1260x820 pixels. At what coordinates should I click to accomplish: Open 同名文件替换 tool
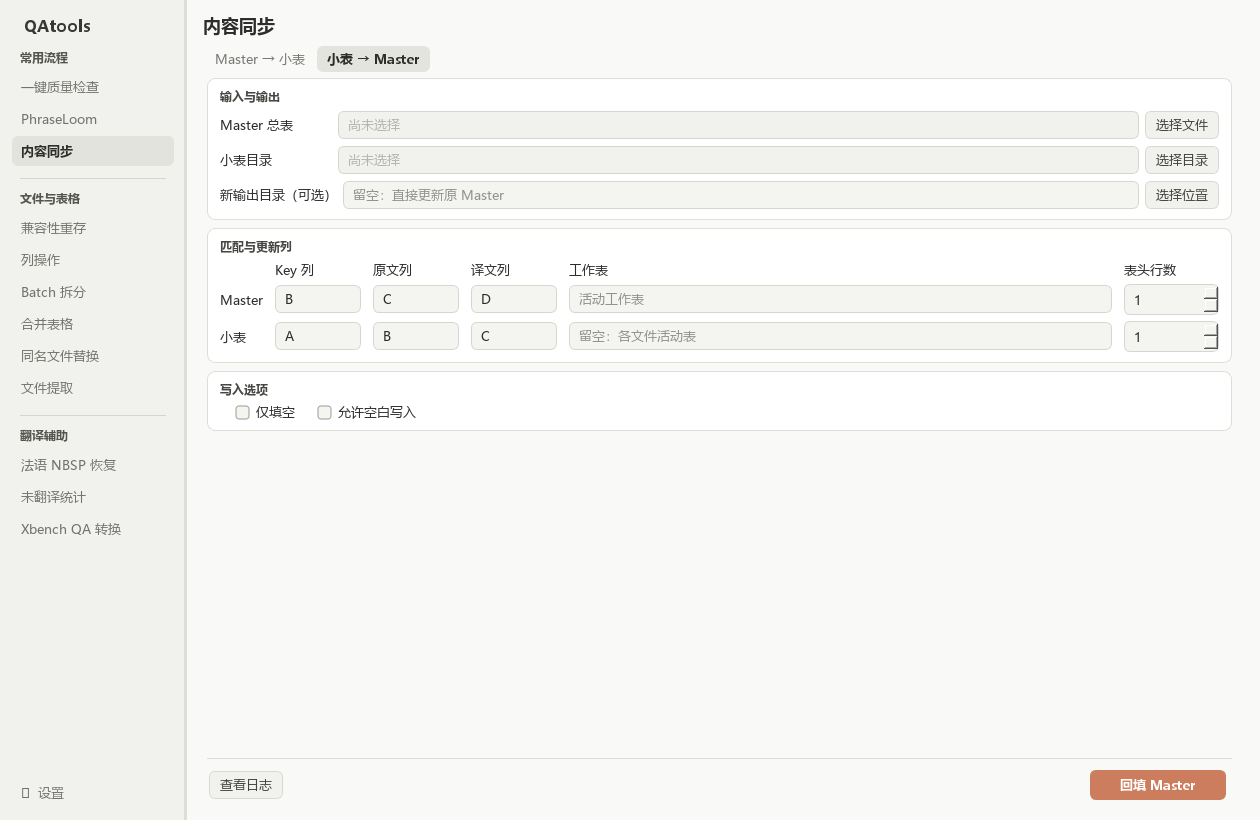click(x=93, y=356)
